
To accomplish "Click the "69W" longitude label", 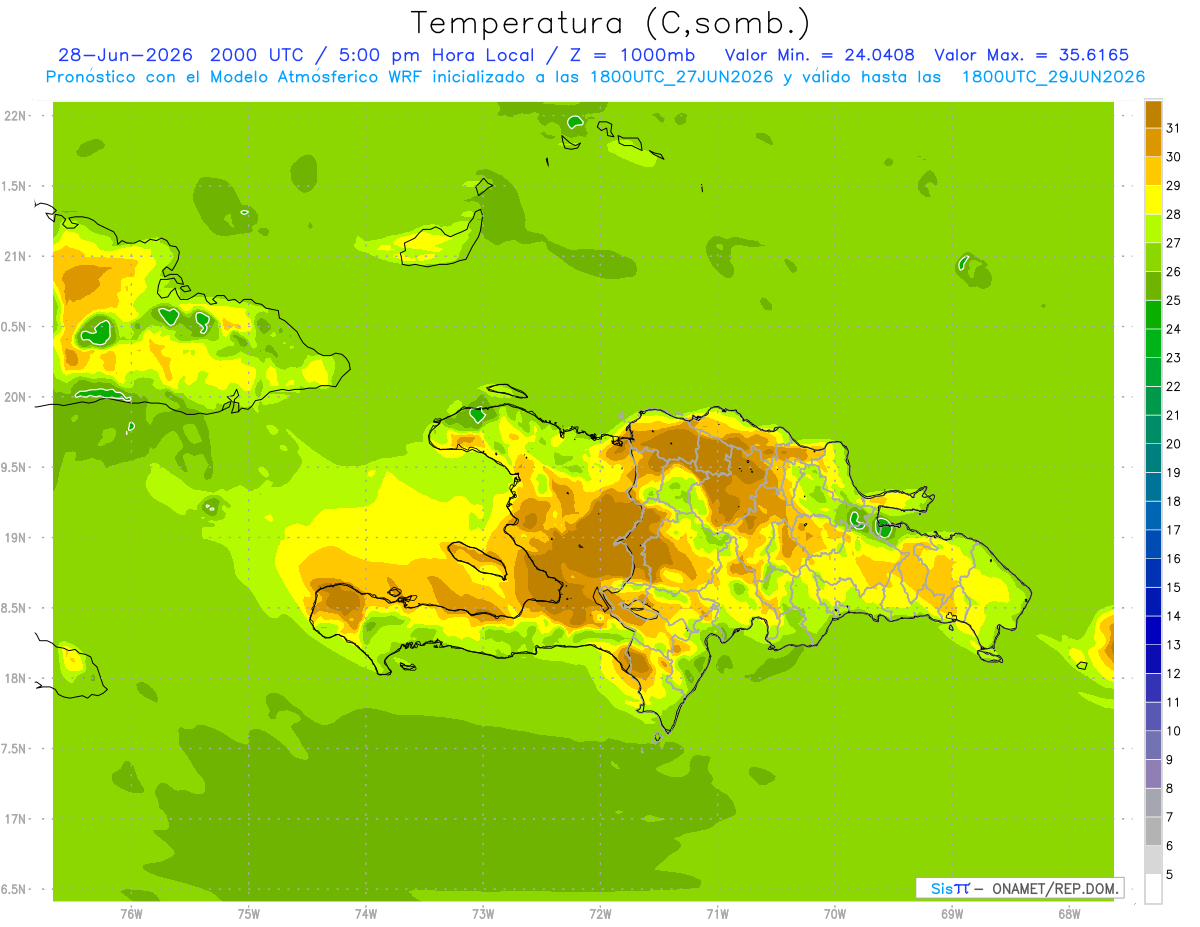I will click(952, 914).
